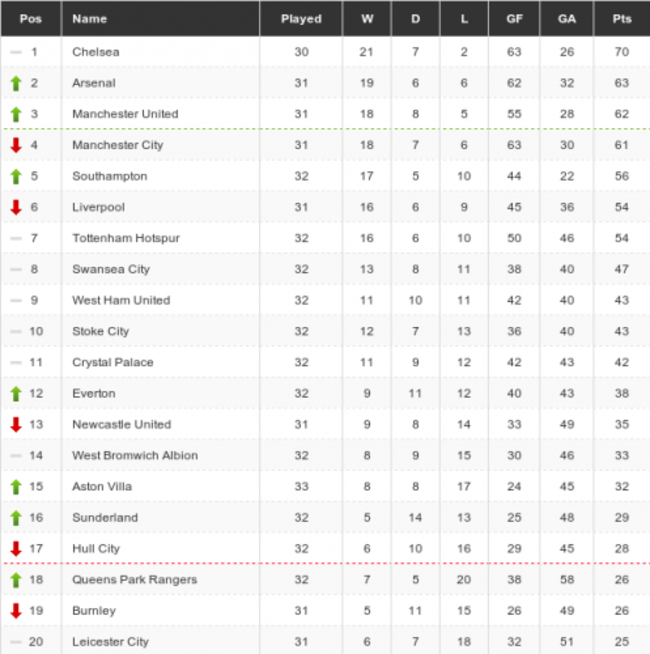Click the no-change dash icon beside Chelsea
Screen dimensions: 650x654
15,52
